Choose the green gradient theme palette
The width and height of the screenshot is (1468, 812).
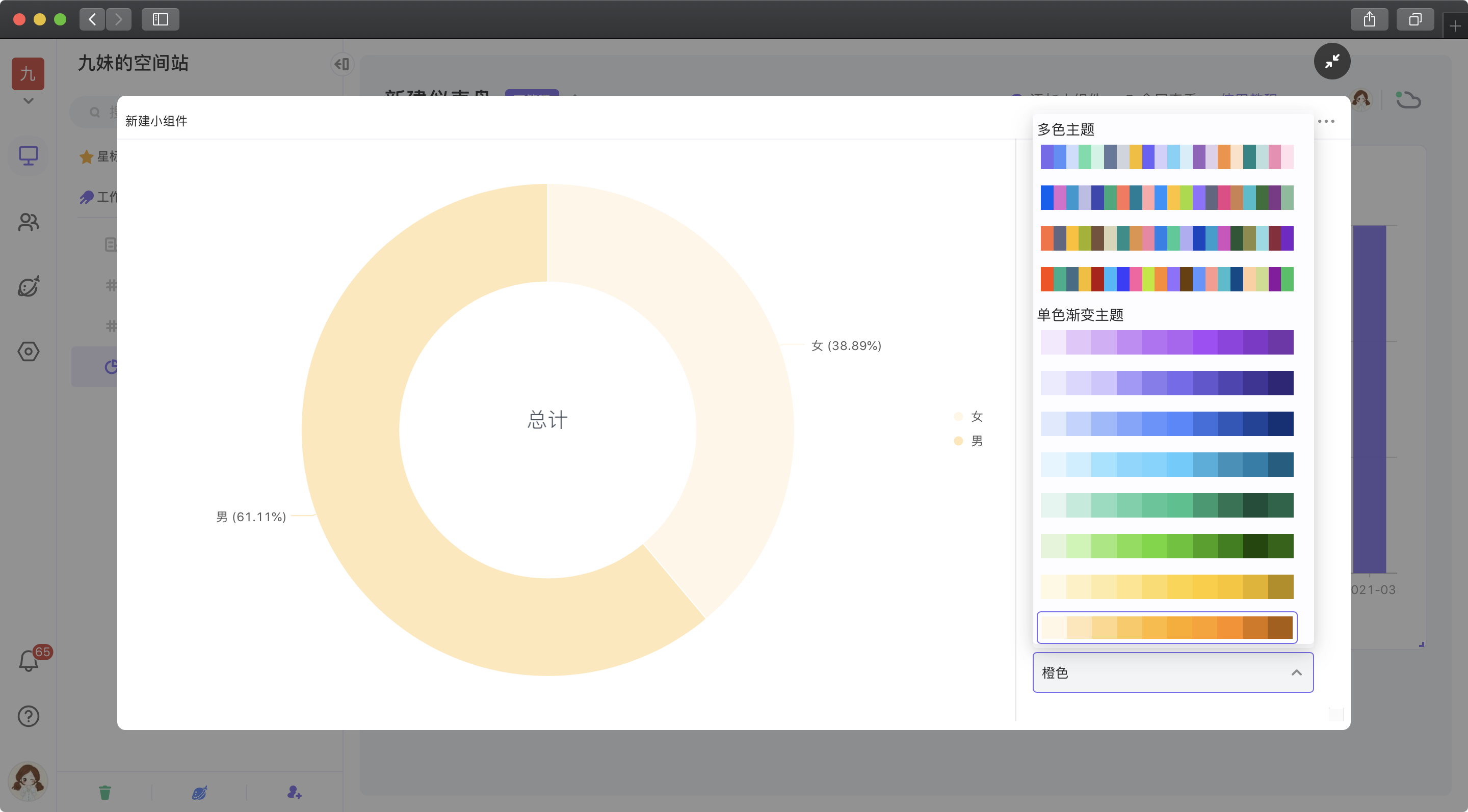pos(1167,546)
